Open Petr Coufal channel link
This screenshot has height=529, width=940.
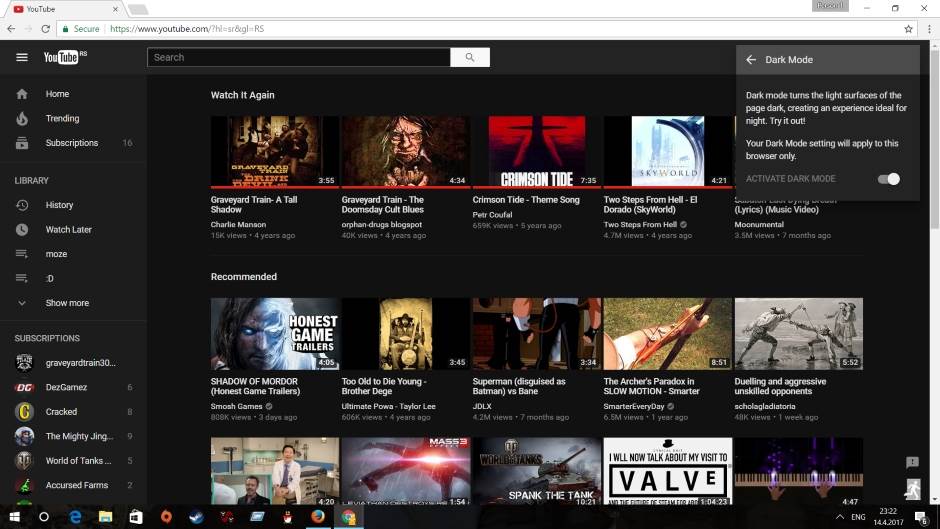[x=492, y=215]
